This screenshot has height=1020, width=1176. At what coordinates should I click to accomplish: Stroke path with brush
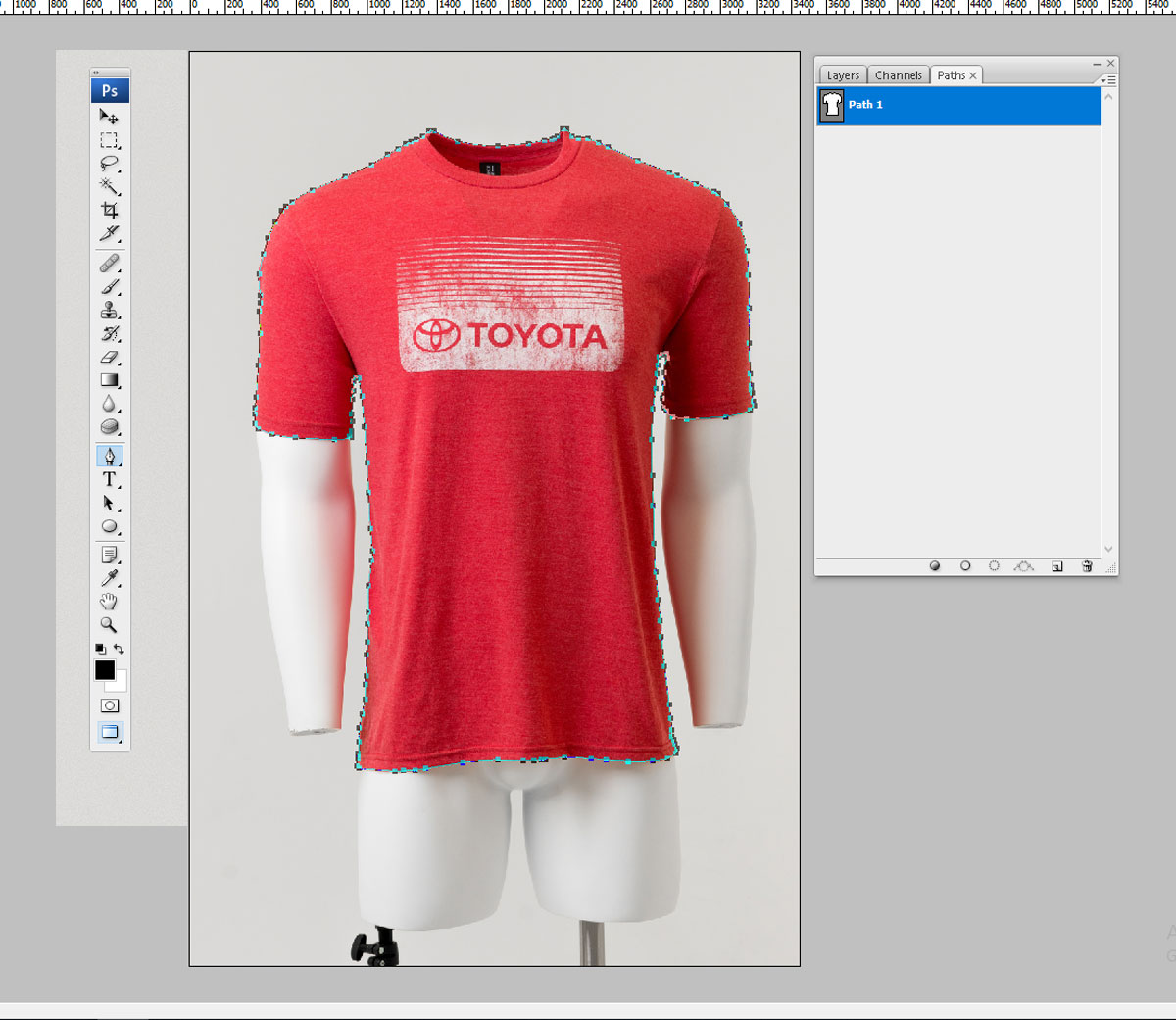tap(965, 566)
